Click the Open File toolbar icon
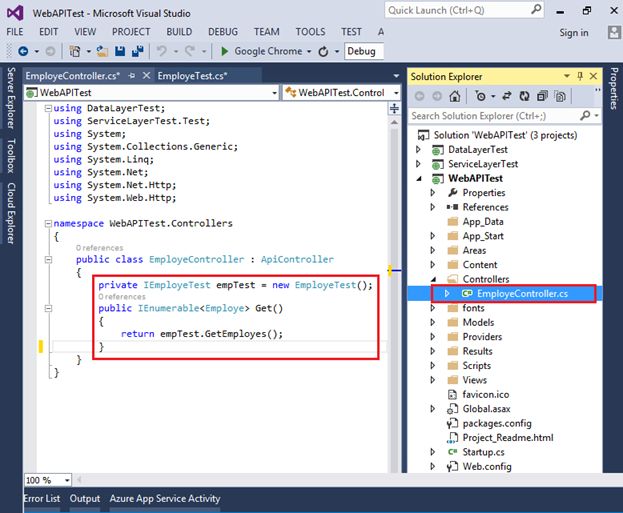Viewport: 623px width, 513px height. [x=104, y=51]
